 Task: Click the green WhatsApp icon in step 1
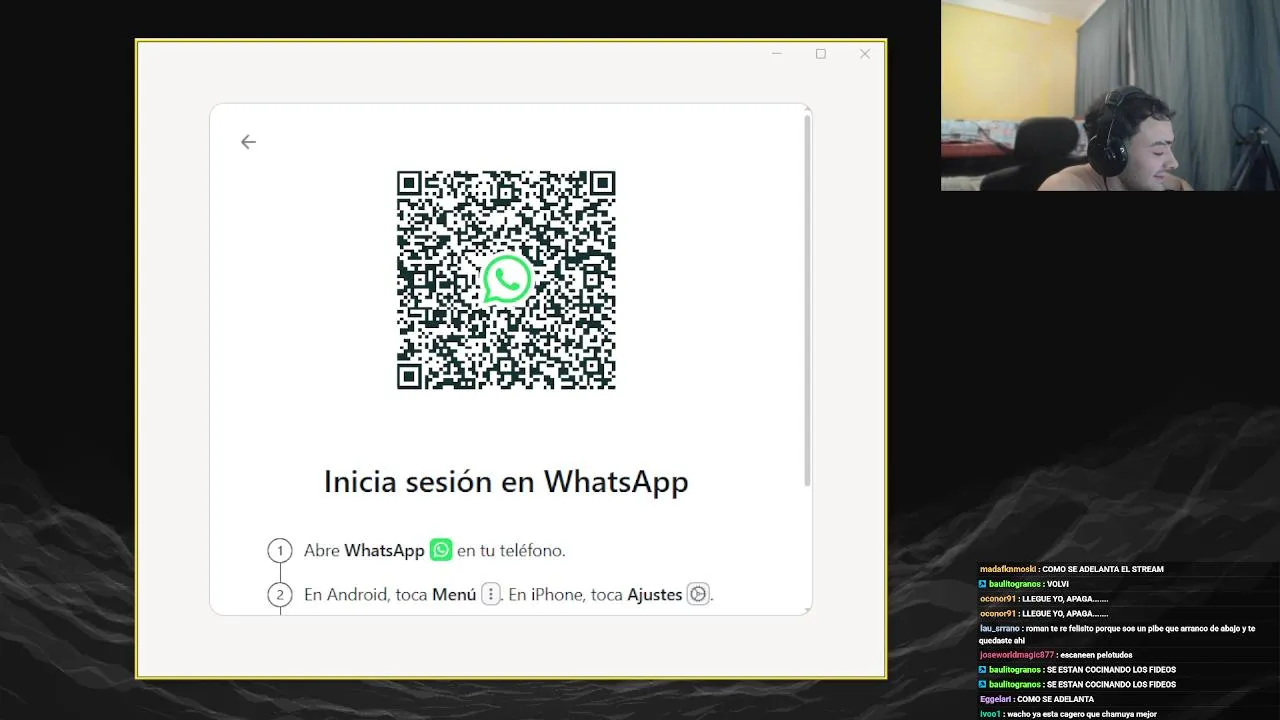(x=441, y=550)
